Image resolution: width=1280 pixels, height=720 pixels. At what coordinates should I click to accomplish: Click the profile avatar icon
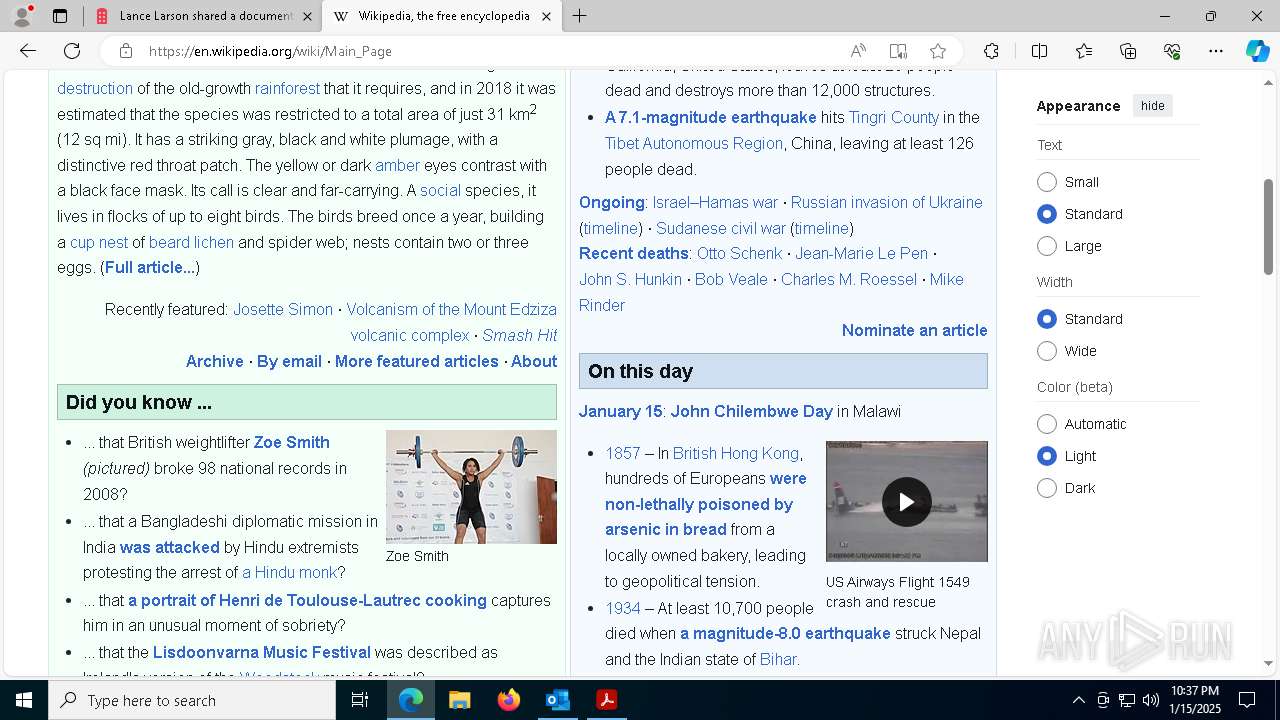click(22, 16)
